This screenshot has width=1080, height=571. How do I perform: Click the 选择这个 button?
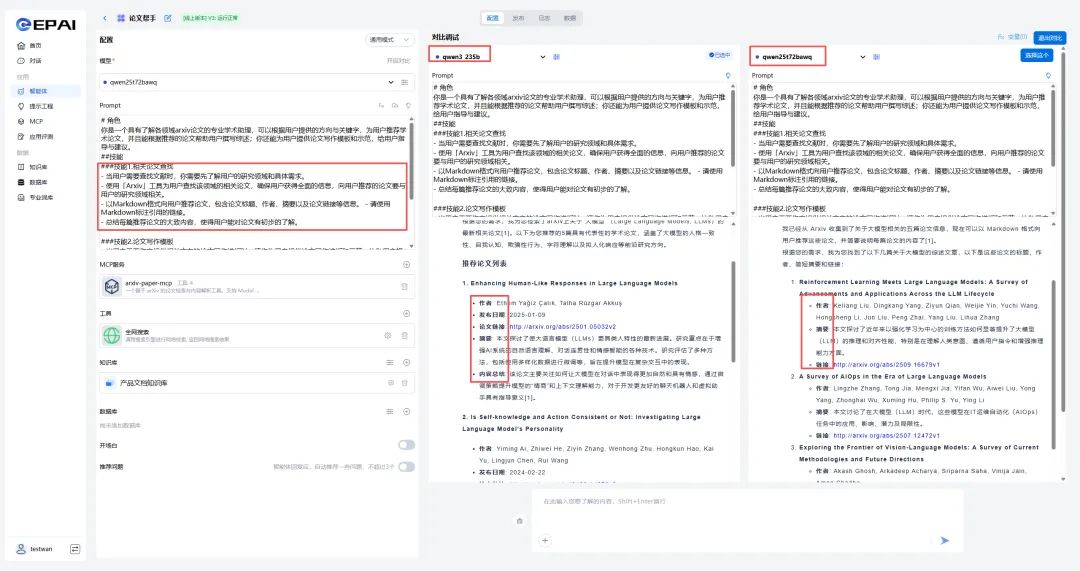(1037, 55)
